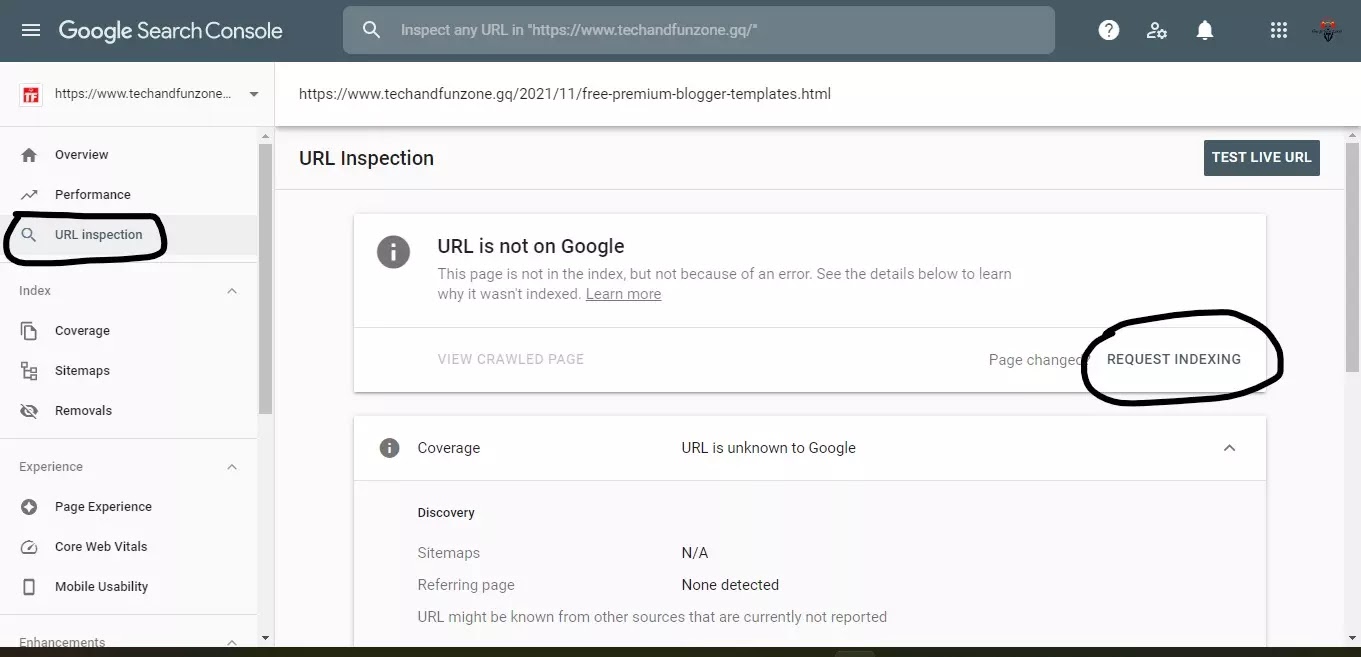
Task: Click the sidebar scroll down arrow
Action: [x=265, y=638]
